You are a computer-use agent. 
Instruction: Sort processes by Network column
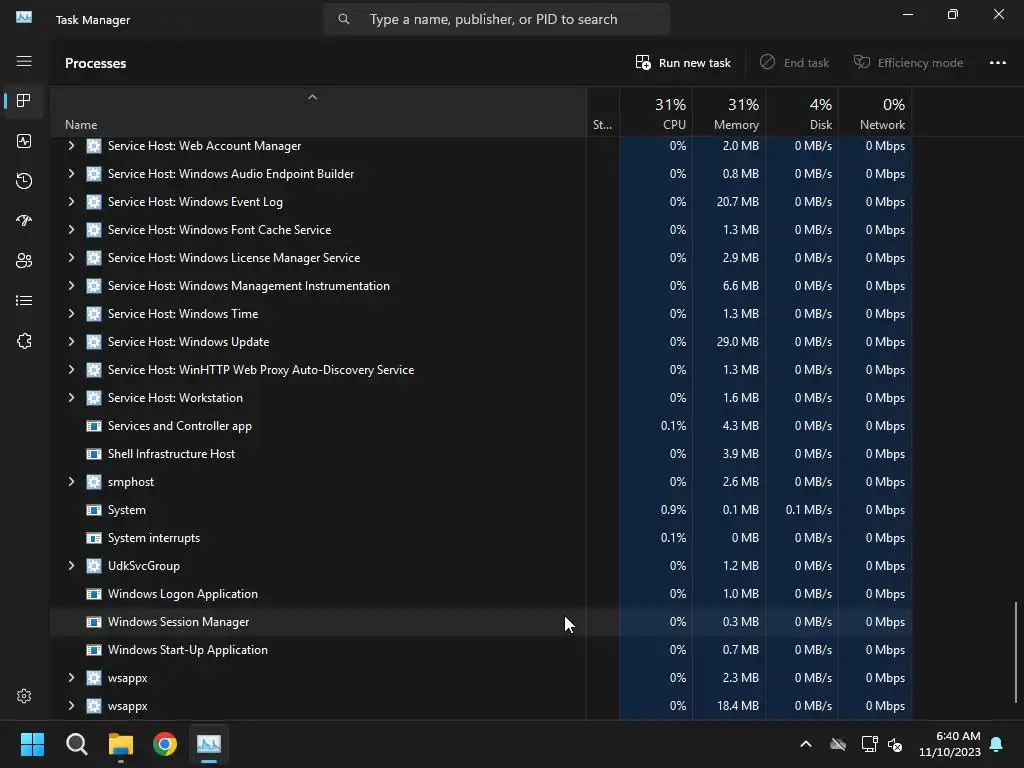(876, 114)
